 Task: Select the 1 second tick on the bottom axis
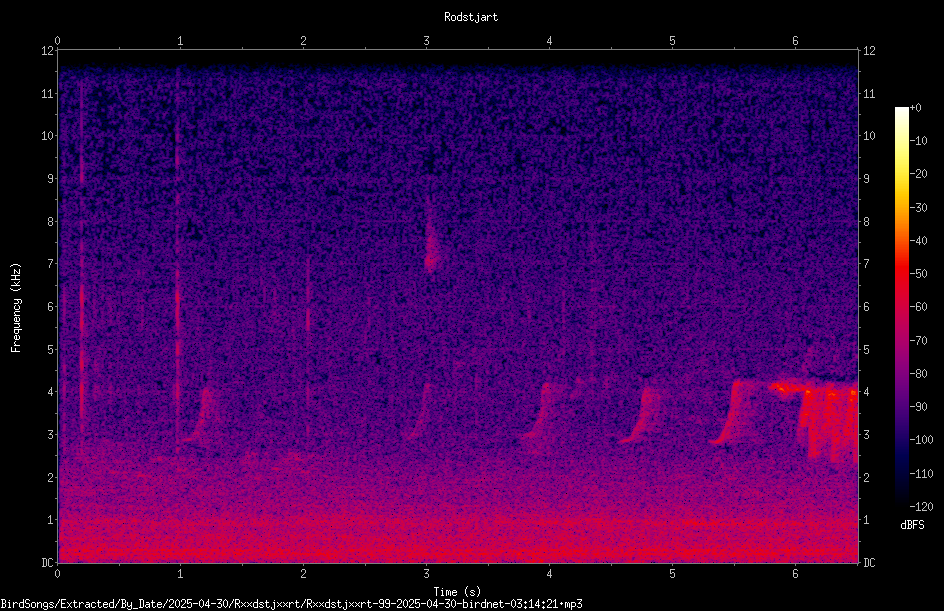(180, 574)
